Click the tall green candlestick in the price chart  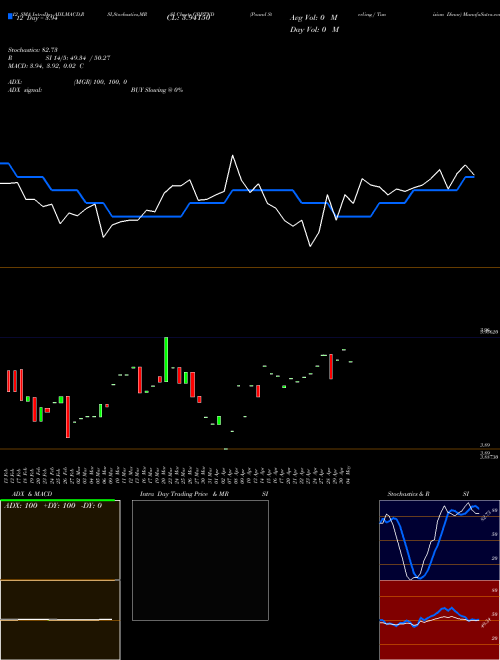[x=166, y=359]
